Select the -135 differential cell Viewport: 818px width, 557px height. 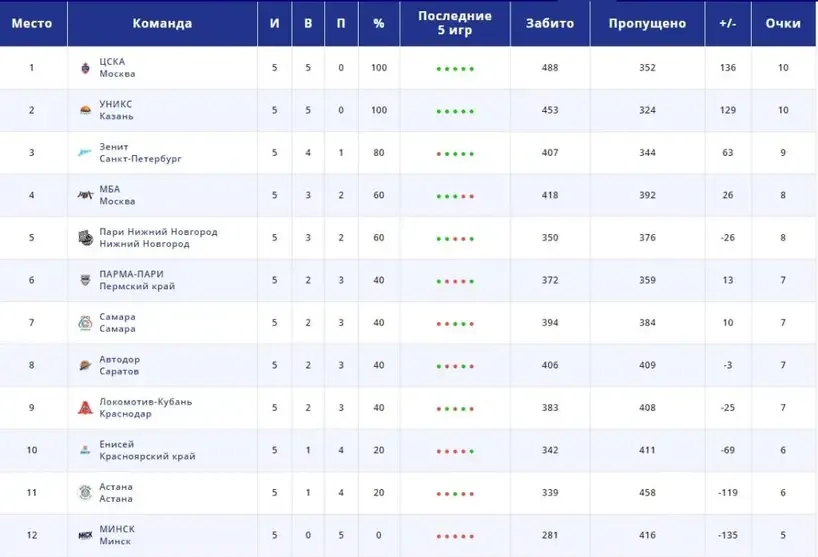[x=728, y=535]
